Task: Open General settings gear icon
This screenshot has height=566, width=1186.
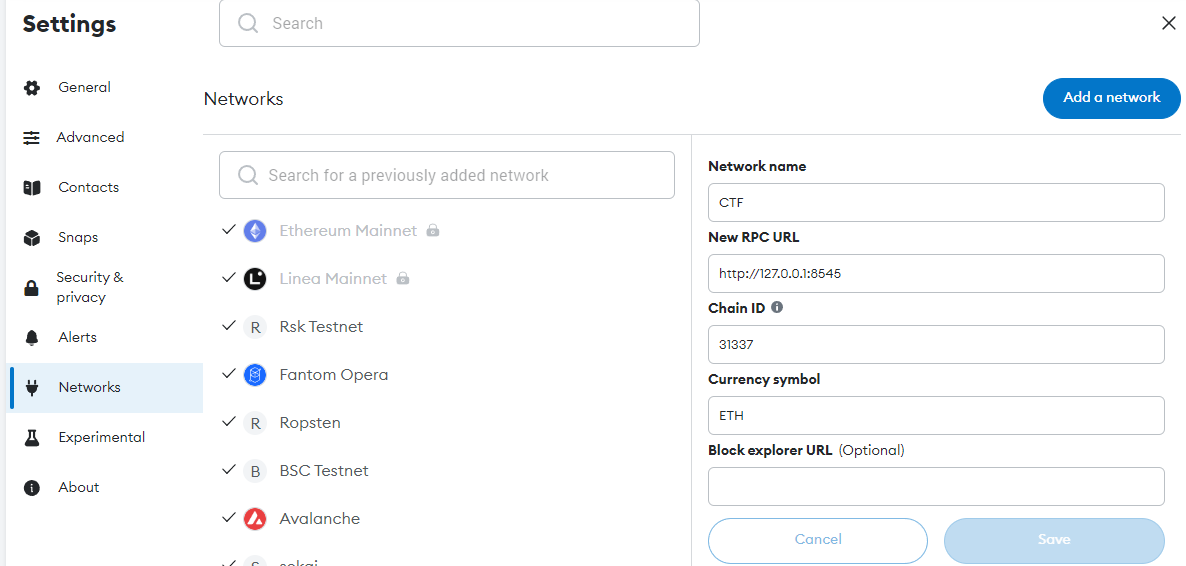Action: pos(31,88)
